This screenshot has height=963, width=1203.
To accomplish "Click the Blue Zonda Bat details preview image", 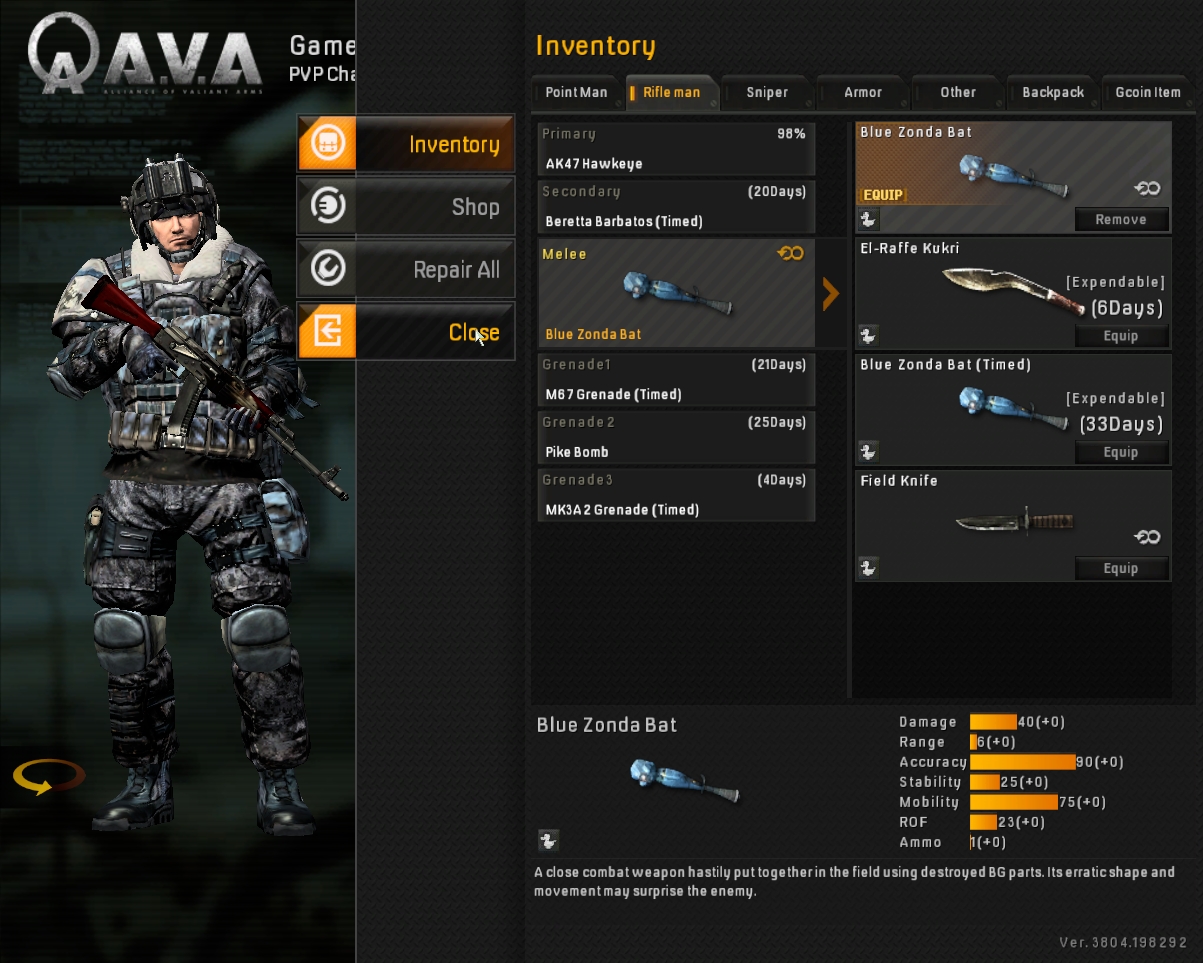I will [686, 781].
